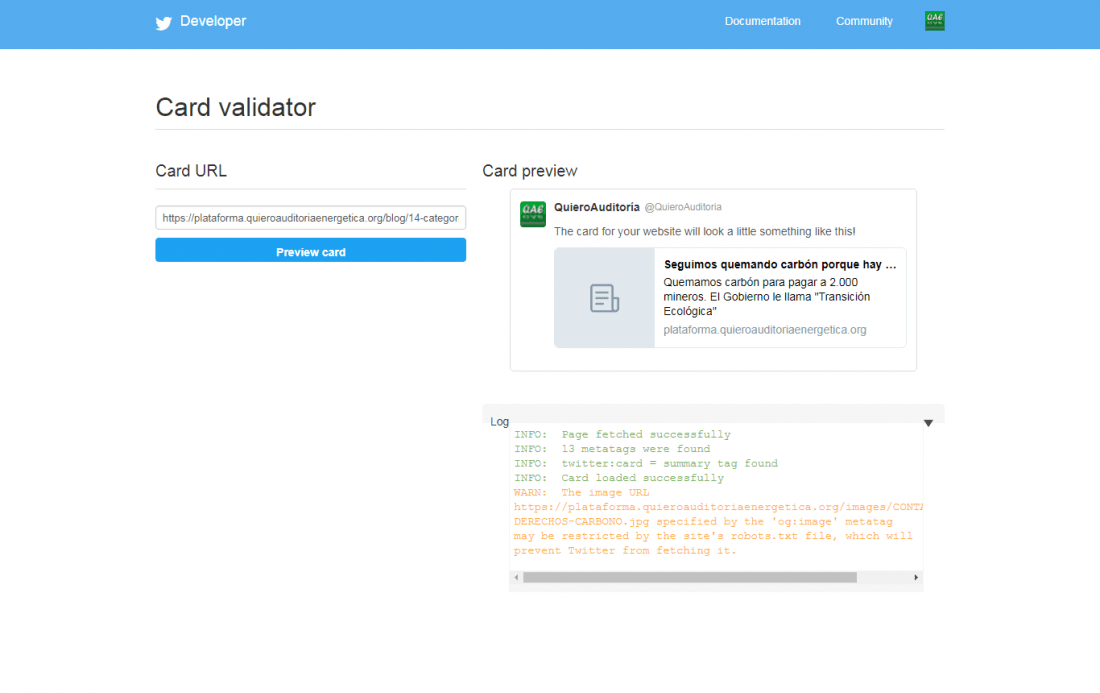Screen dimensions: 1100x693
Task: Click the 'WARN: The image URL' log line
Action: click(x=582, y=492)
